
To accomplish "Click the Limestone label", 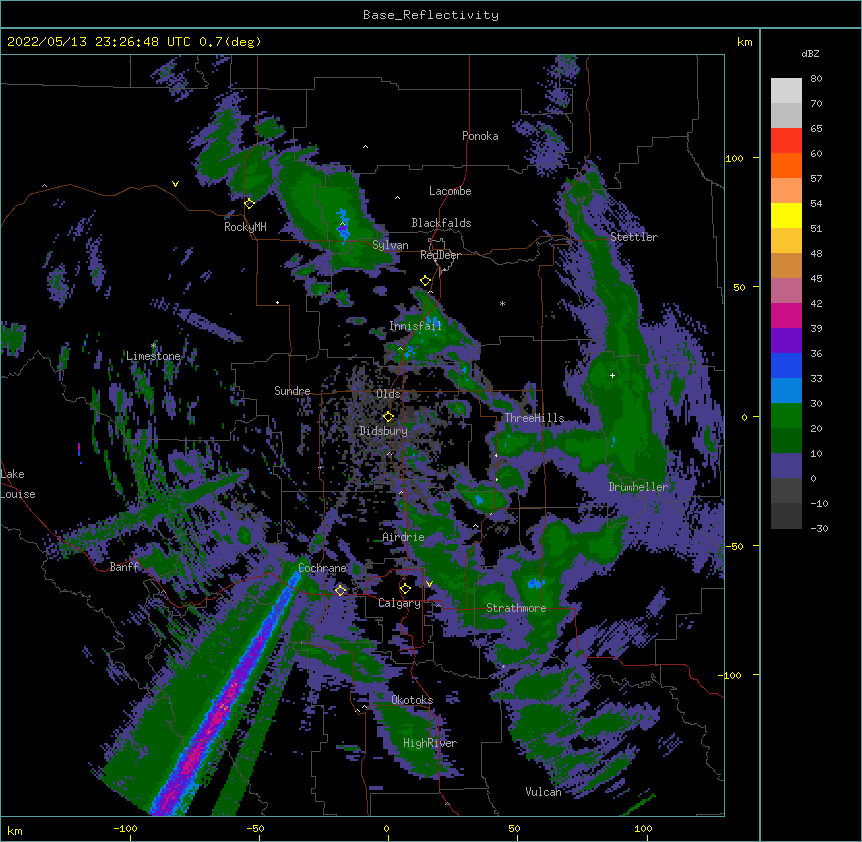I will (153, 356).
